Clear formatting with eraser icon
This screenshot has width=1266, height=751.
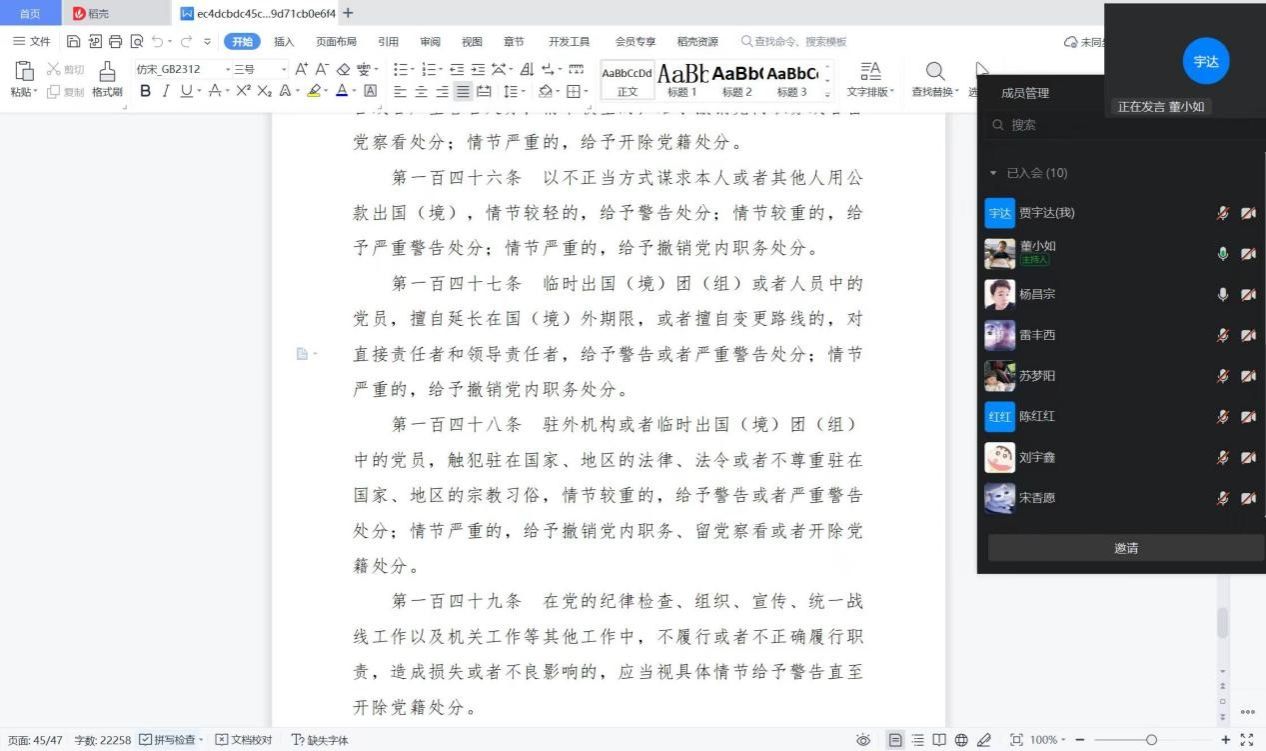[343, 69]
